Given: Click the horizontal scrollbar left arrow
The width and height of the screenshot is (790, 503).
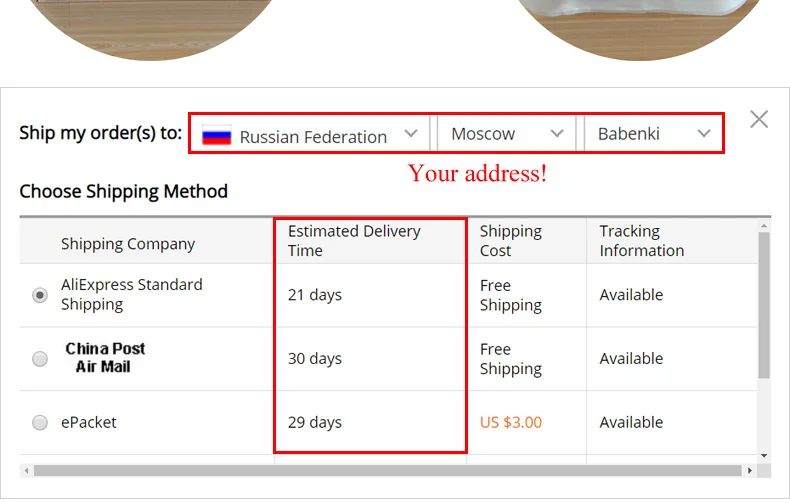Looking at the screenshot, I should (x=26, y=471).
